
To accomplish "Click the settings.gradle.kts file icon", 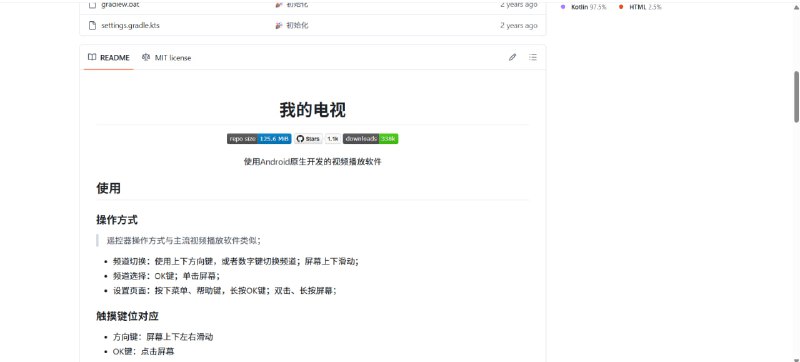I will tap(92, 25).
